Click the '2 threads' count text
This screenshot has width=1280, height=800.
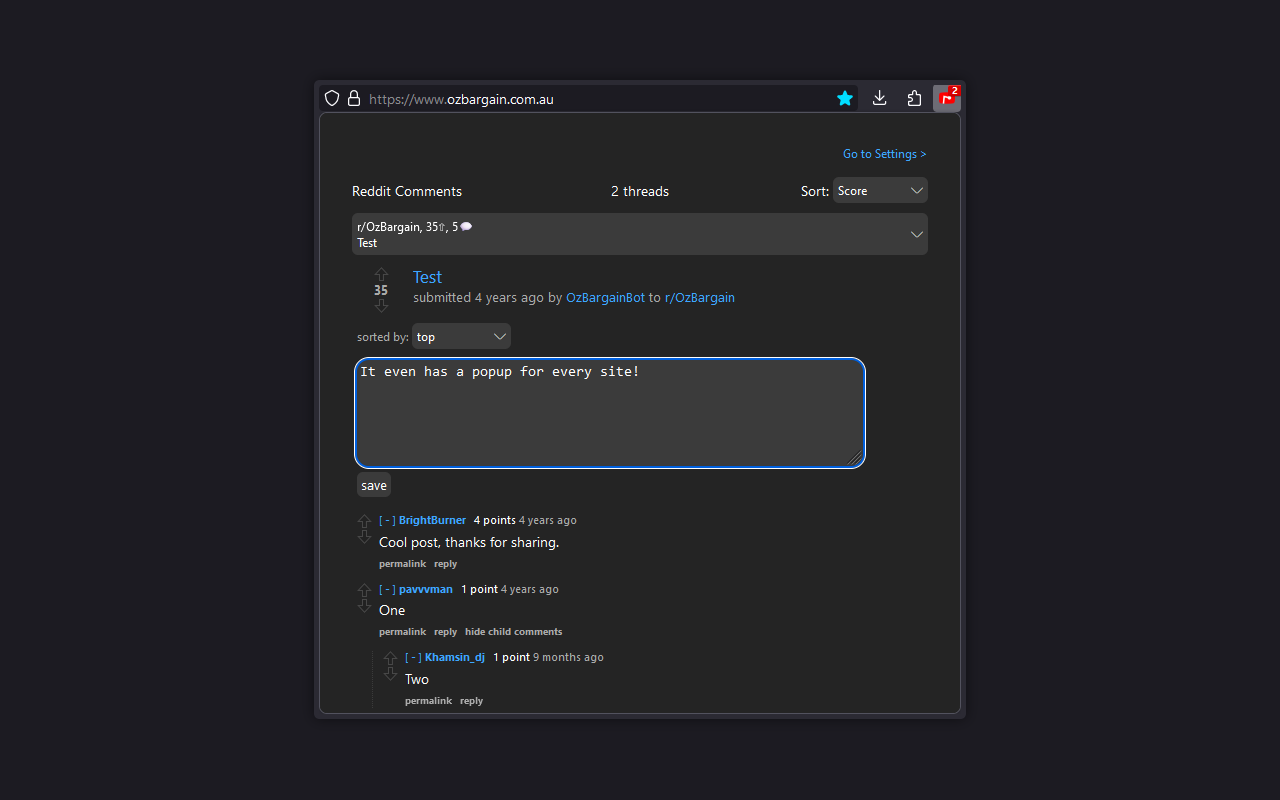pos(640,191)
